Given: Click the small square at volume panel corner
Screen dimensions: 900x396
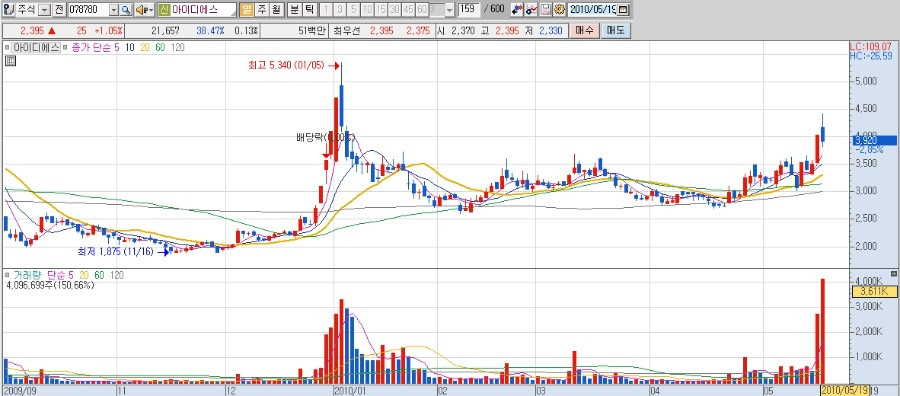Looking at the screenshot, I should (x=895, y=273).
